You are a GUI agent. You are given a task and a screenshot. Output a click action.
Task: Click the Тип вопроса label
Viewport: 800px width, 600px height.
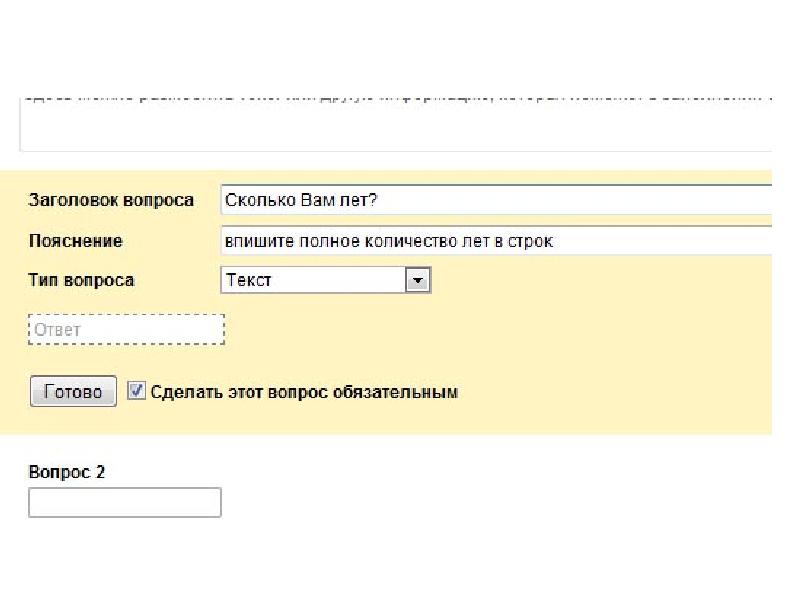tap(81, 280)
